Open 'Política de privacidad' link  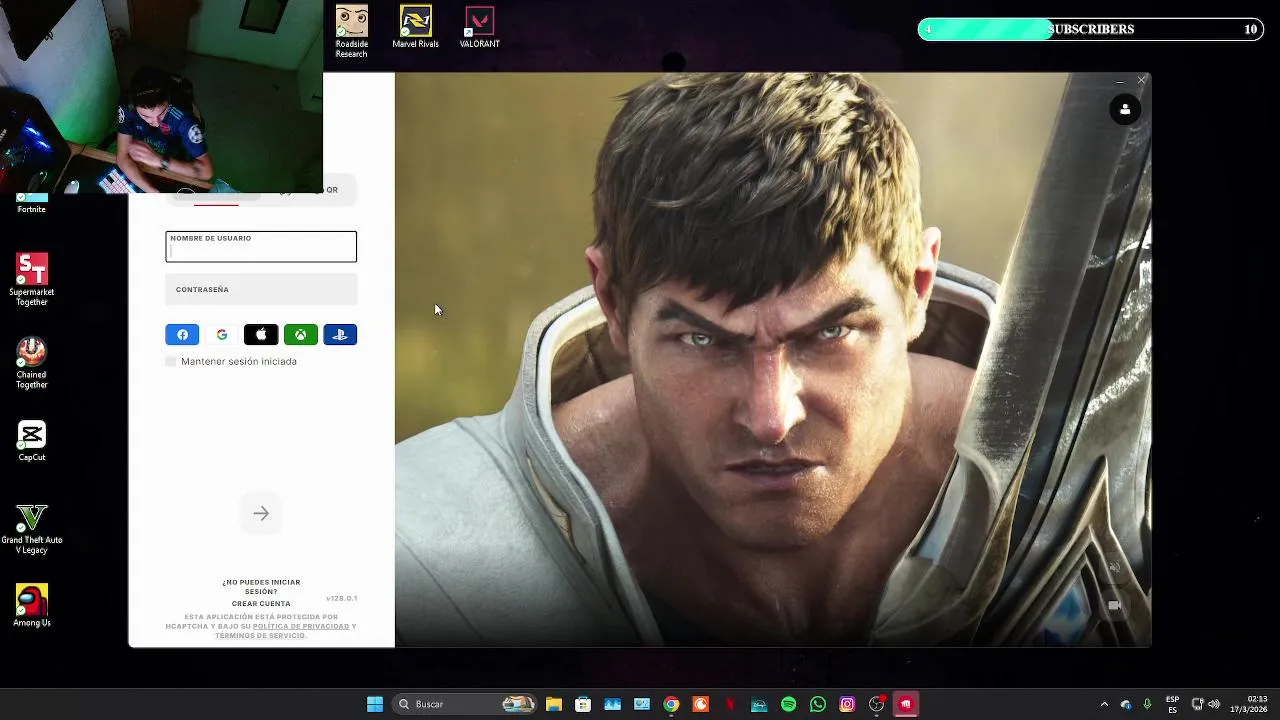pos(301,626)
